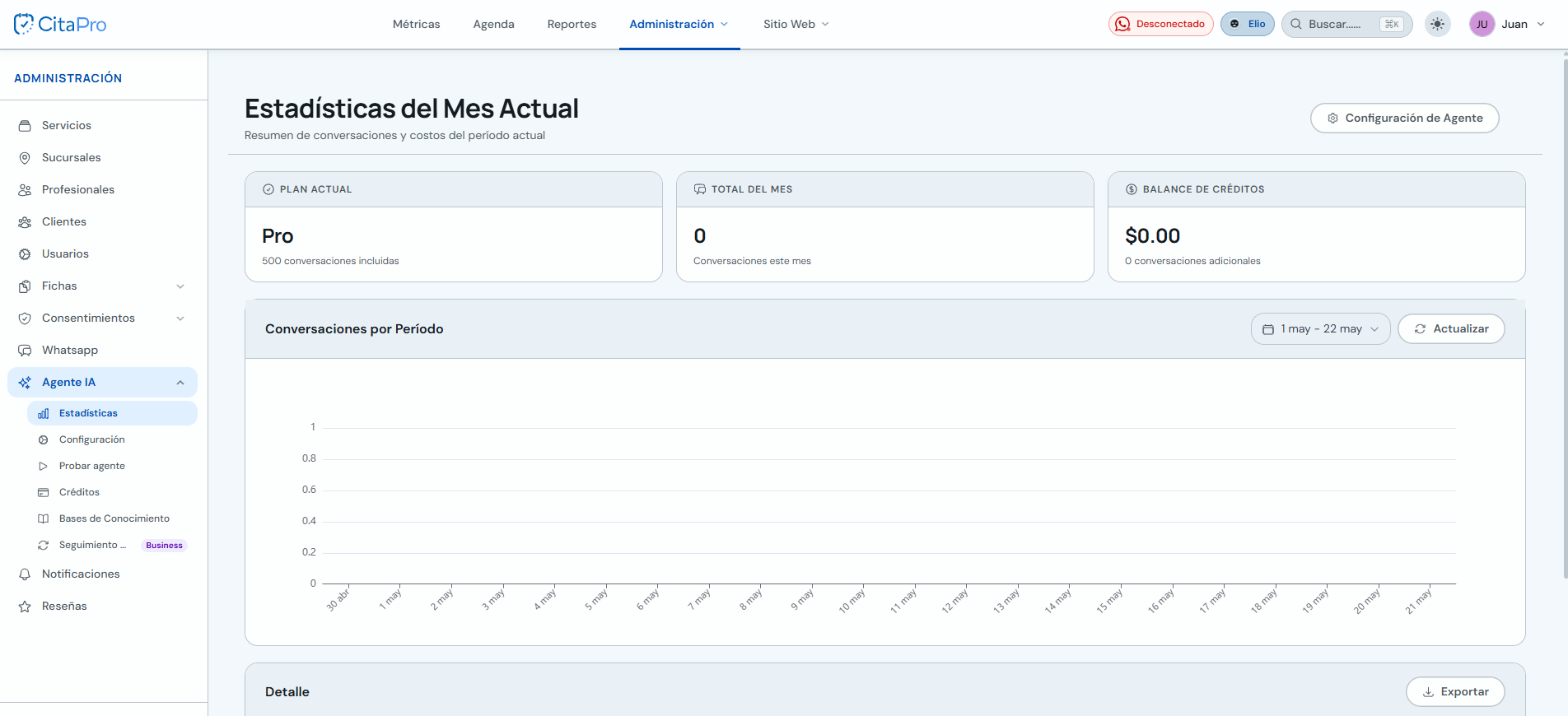Open Créditos page

coord(113,492)
